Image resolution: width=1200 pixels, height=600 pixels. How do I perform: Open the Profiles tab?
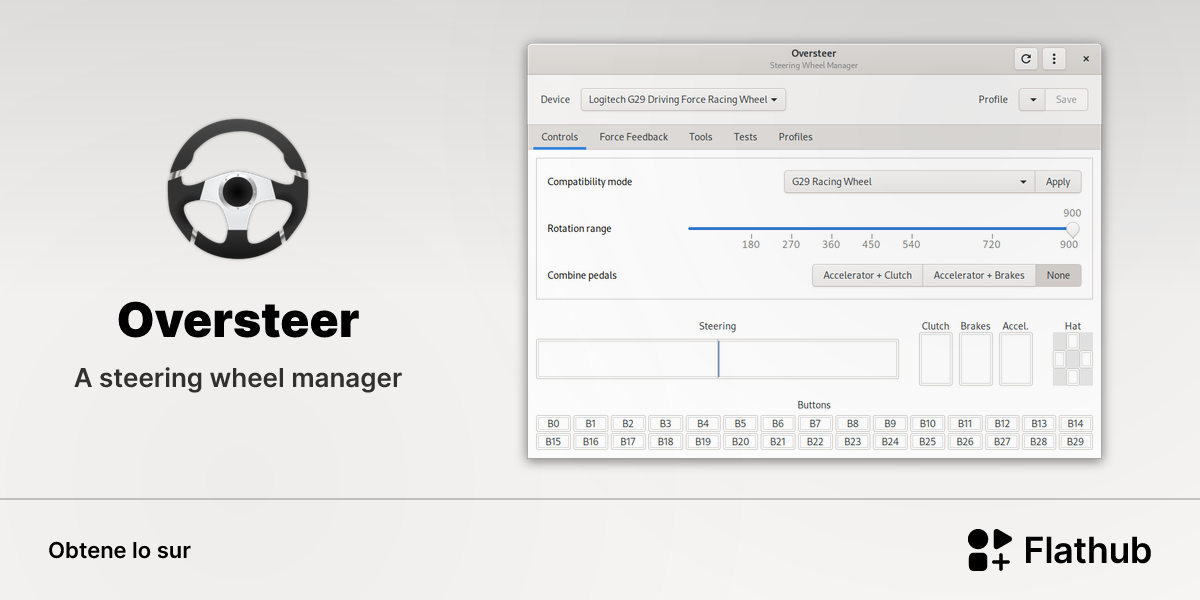click(x=796, y=137)
